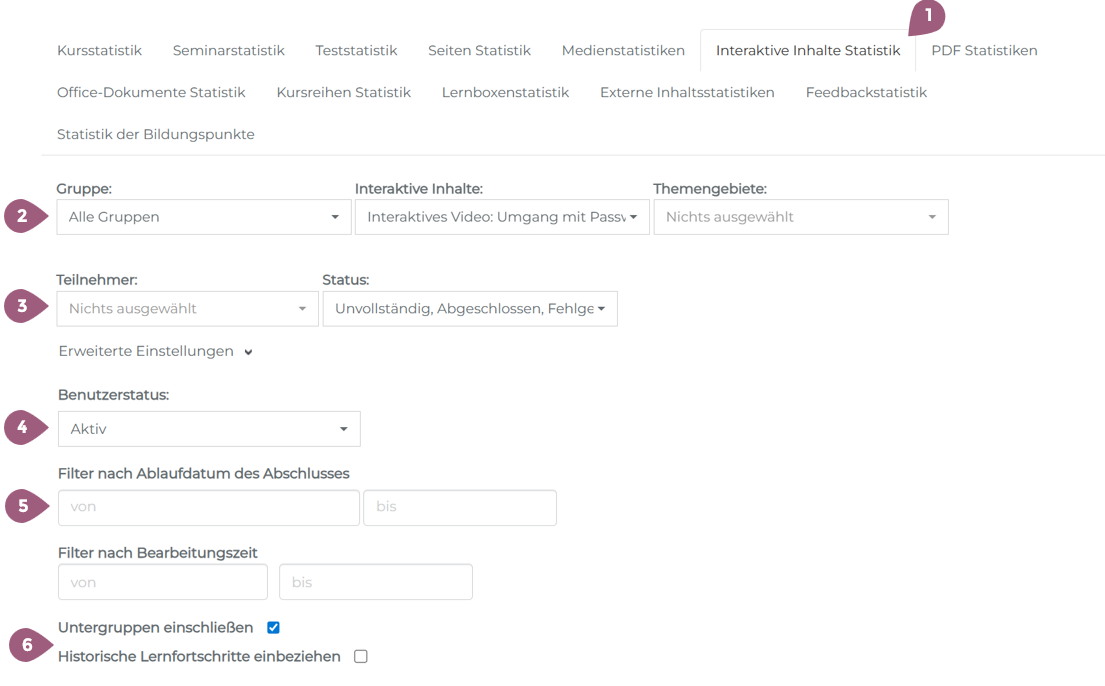Viewport: 1105px width, 686px height.
Task: Enable Historische Lernfortschritte einbeziehen checkbox
Action: tap(361, 657)
